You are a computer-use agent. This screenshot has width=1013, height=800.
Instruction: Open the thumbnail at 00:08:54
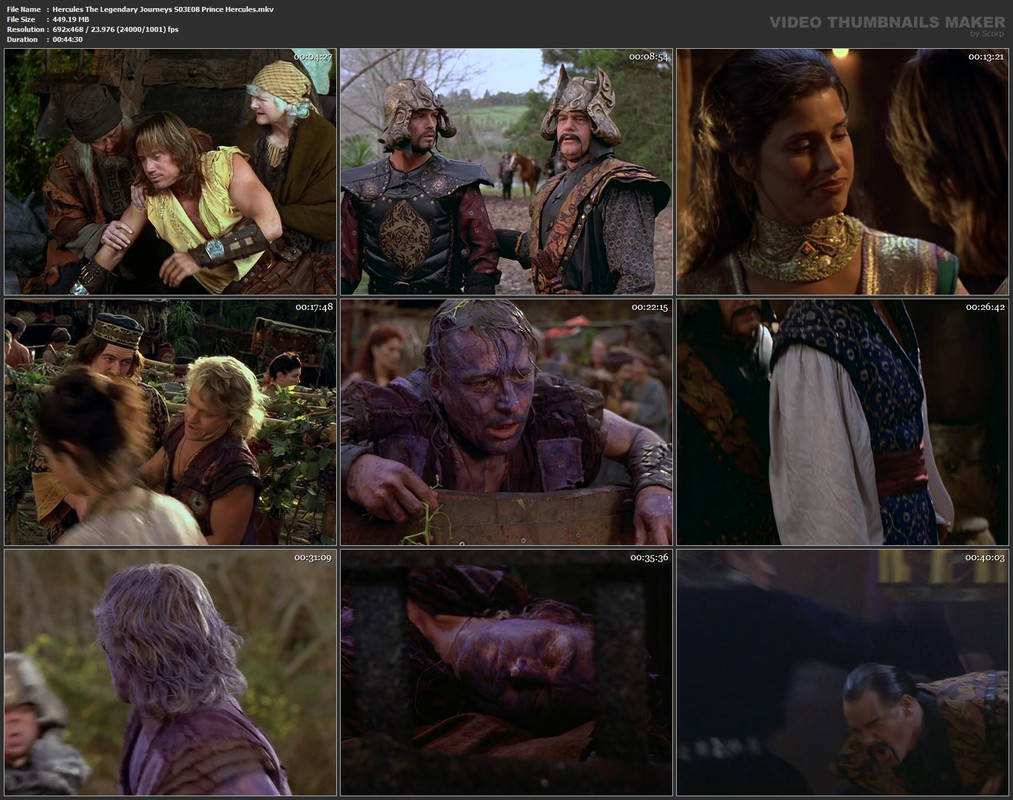506,172
